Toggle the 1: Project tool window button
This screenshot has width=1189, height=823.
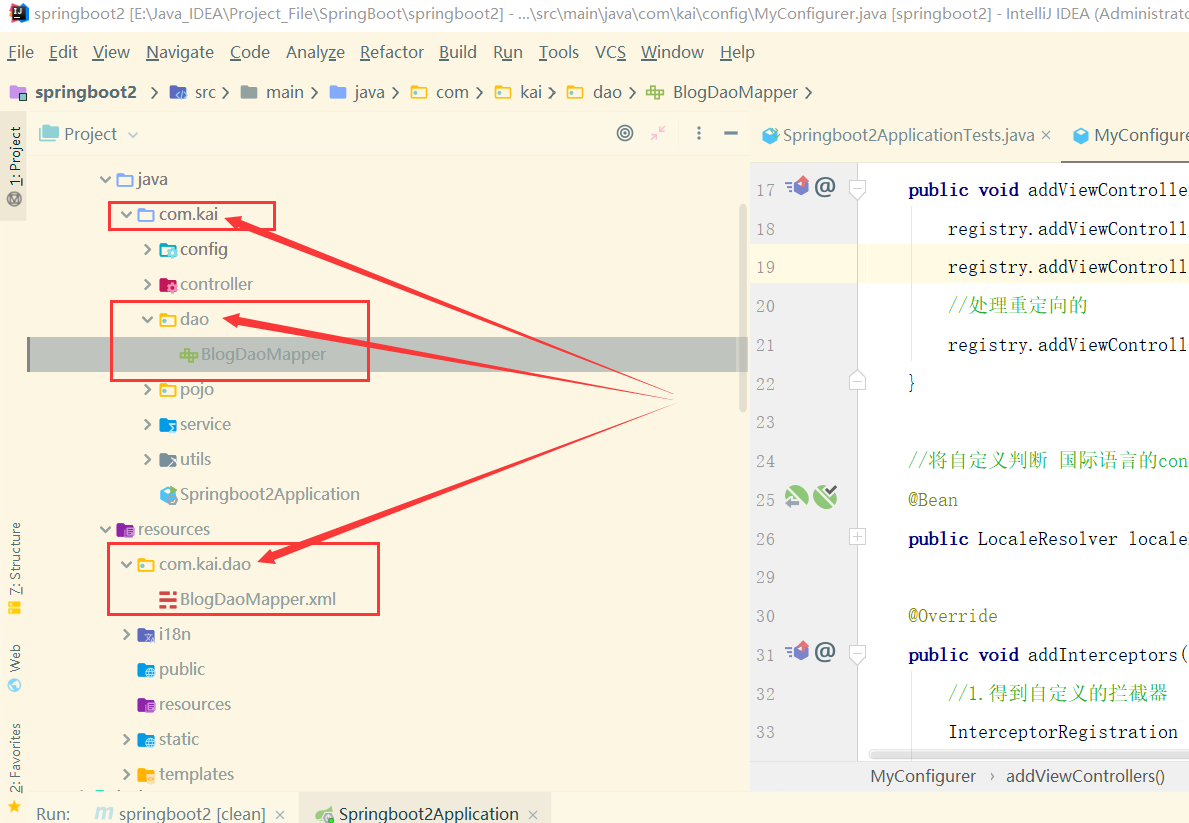(14, 165)
